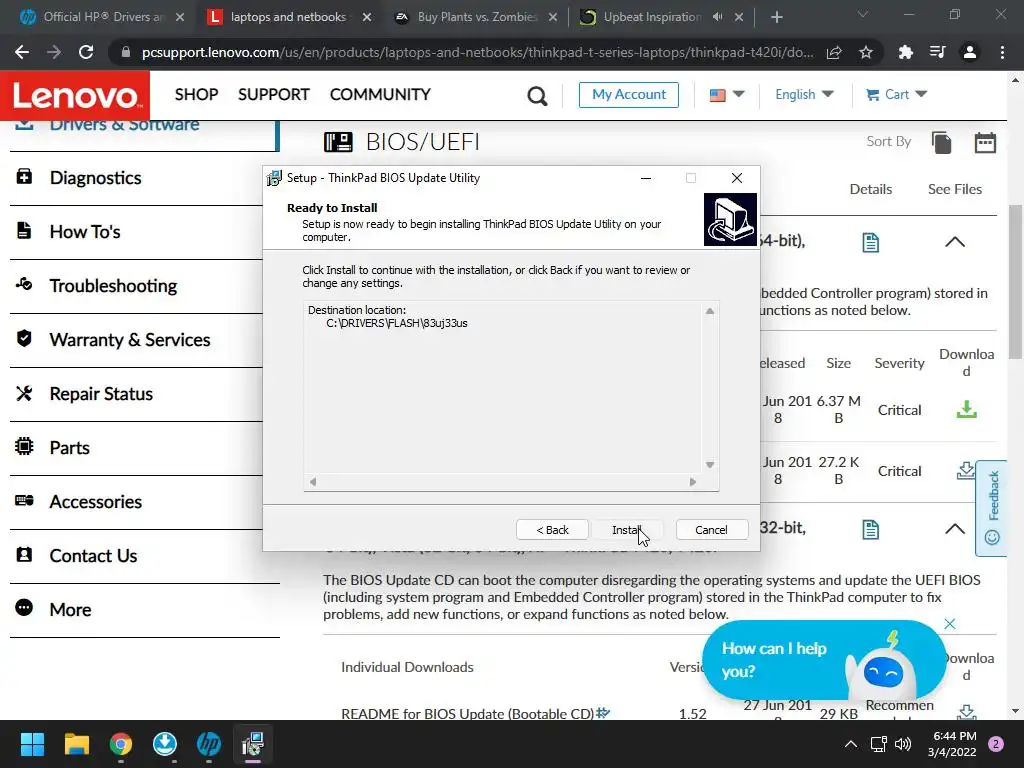Open Parts in sidebar
The image size is (1024, 768).
69,448
